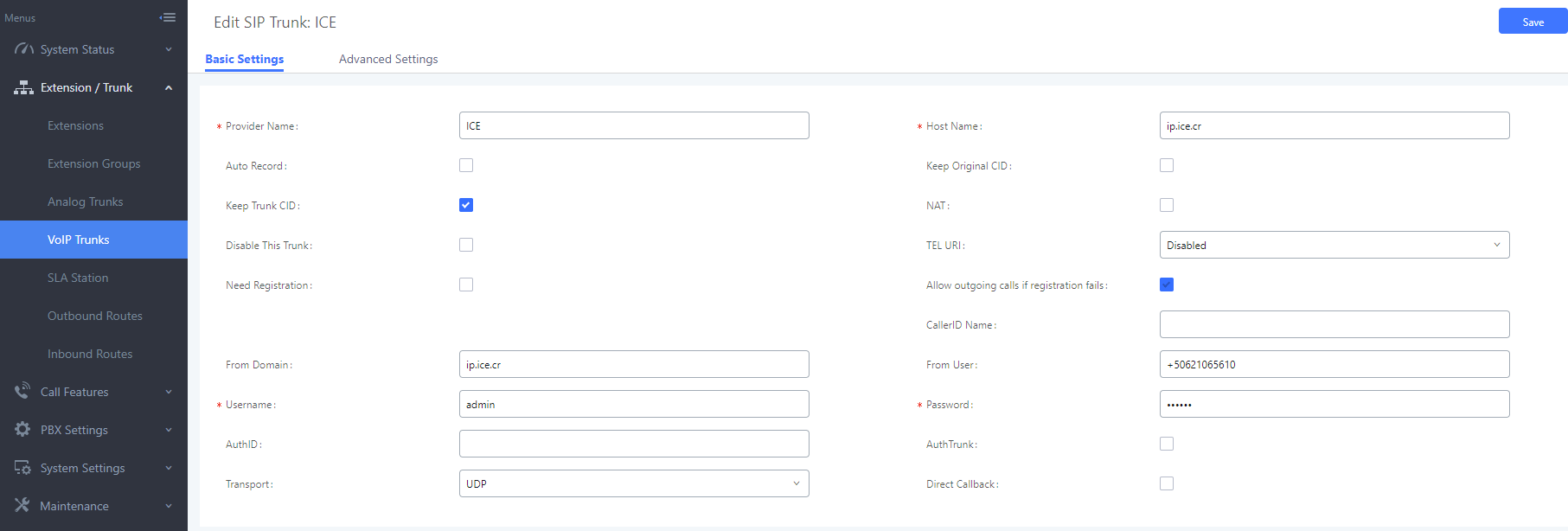Expand the System Status menu chevron
The height and width of the screenshot is (531, 1568).
point(169,49)
